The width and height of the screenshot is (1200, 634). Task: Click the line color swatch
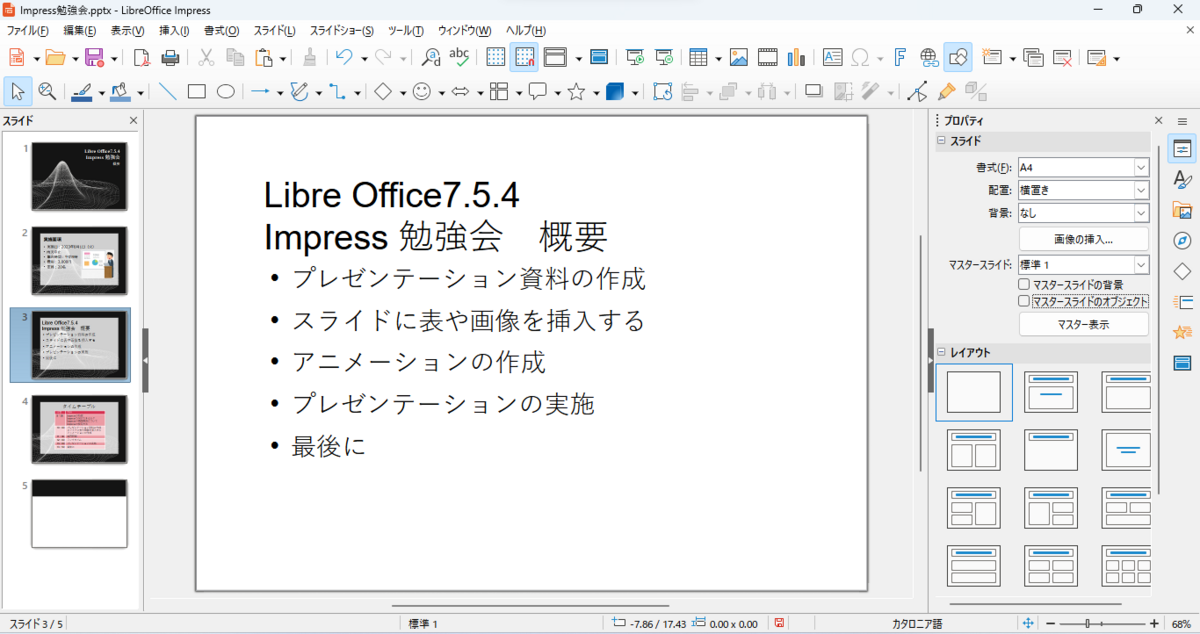[x=82, y=92]
